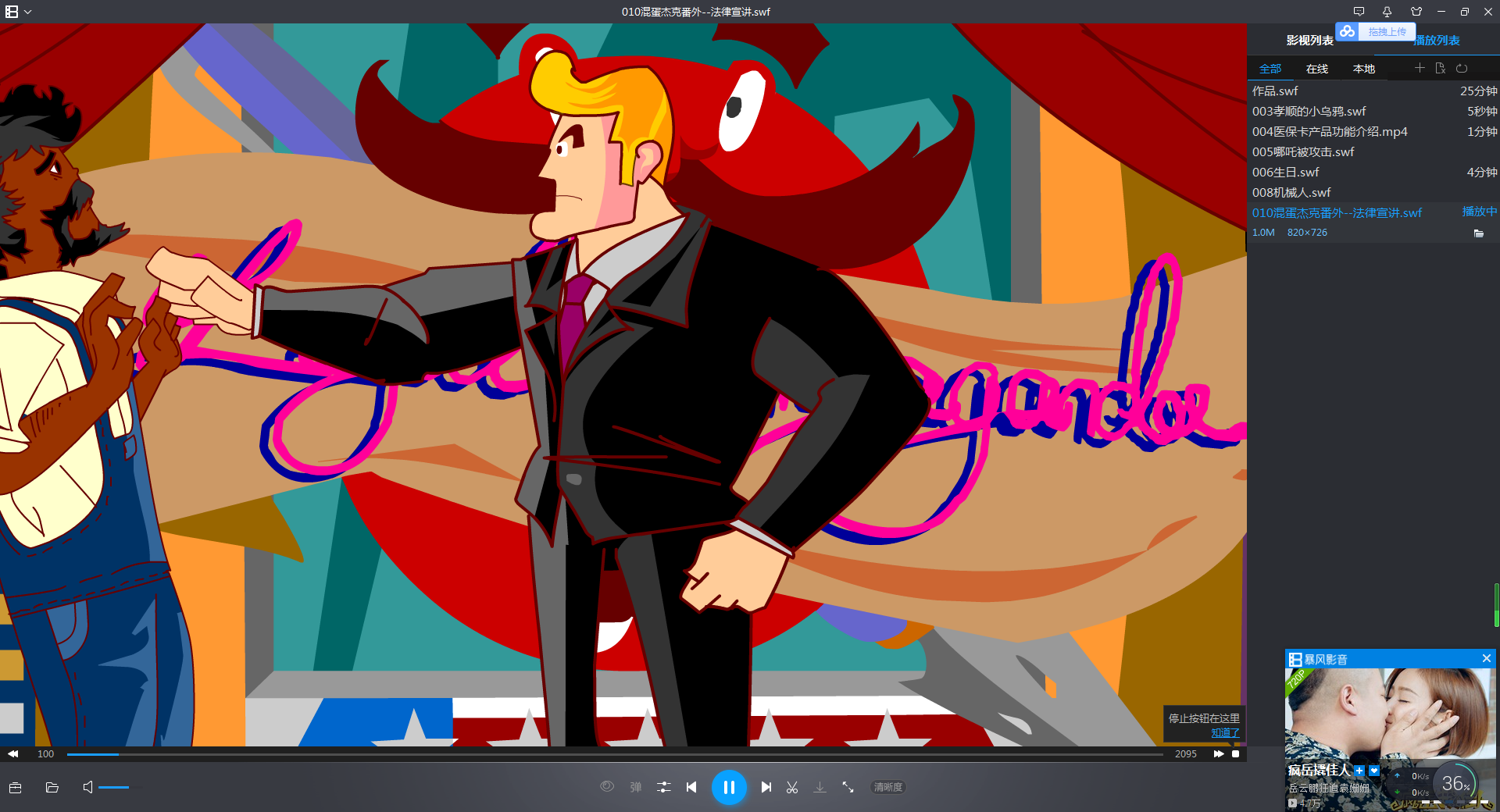This screenshot has width=1500, height=812.
Task: Click the playlist panel scrollbar handle
Action: point(1497,604)
